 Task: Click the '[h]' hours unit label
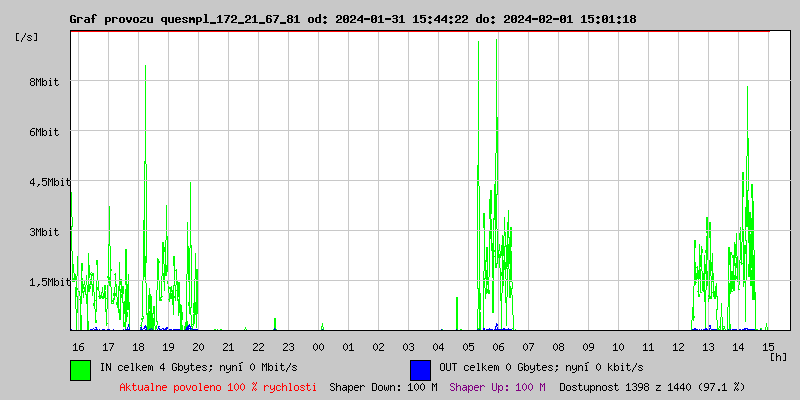click(x=779, y=356)
